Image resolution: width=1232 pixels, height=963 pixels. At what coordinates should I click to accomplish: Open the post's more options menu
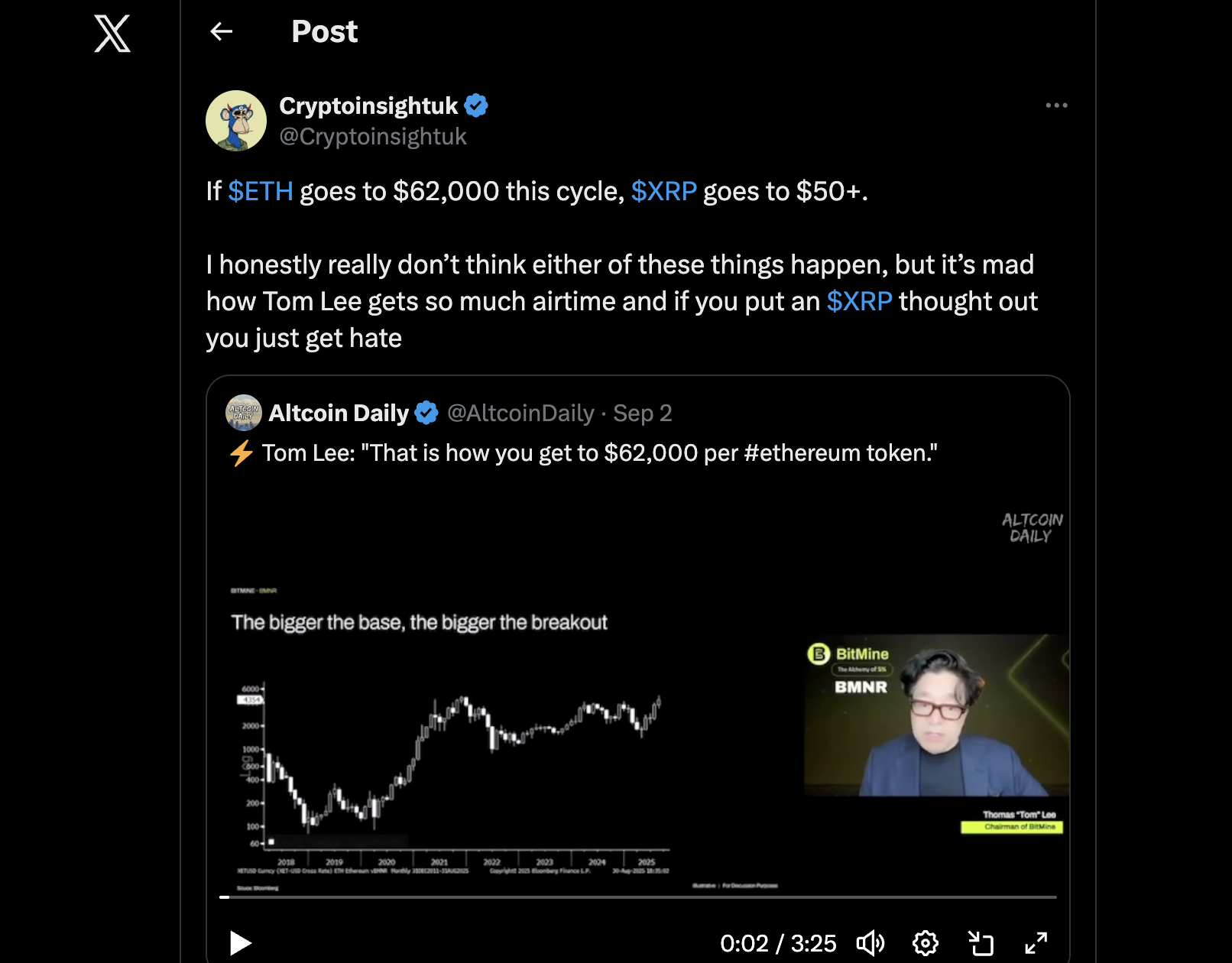pyautogui.click(x=1056, y=105)
